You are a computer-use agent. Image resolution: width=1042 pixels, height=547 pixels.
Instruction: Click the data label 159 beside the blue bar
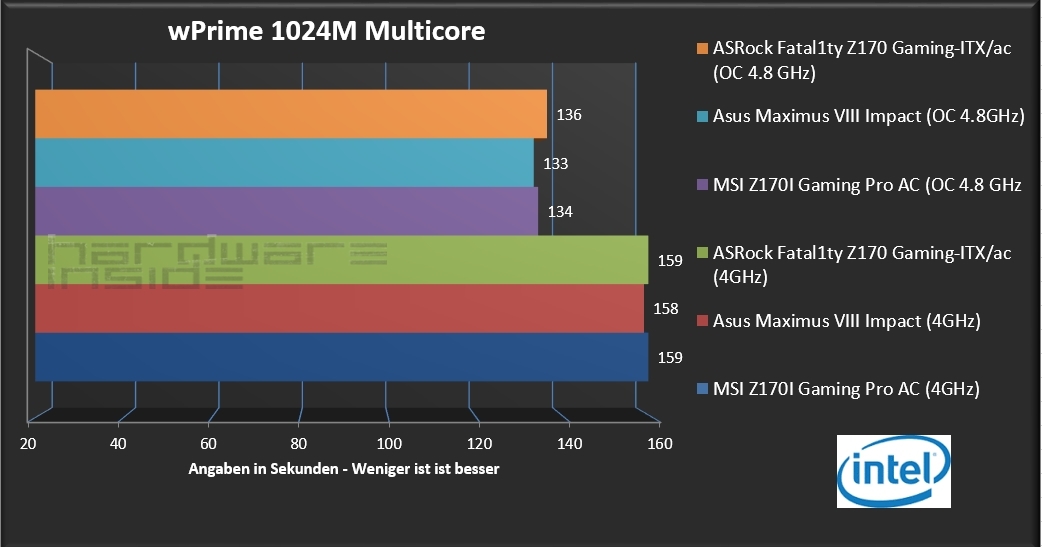670,358
